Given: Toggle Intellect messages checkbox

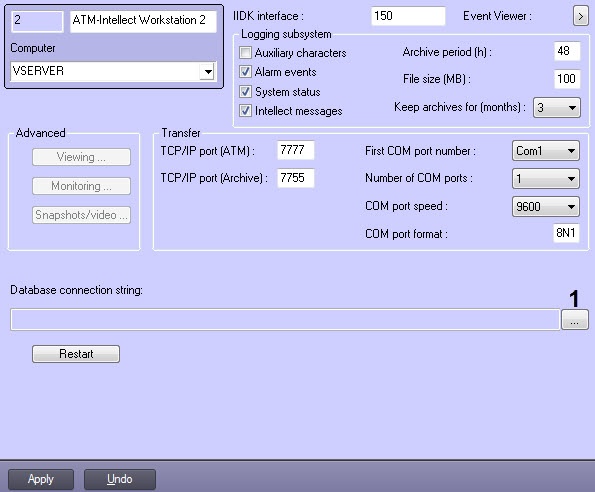Looking at the screenshot, I should pos(245,110).
